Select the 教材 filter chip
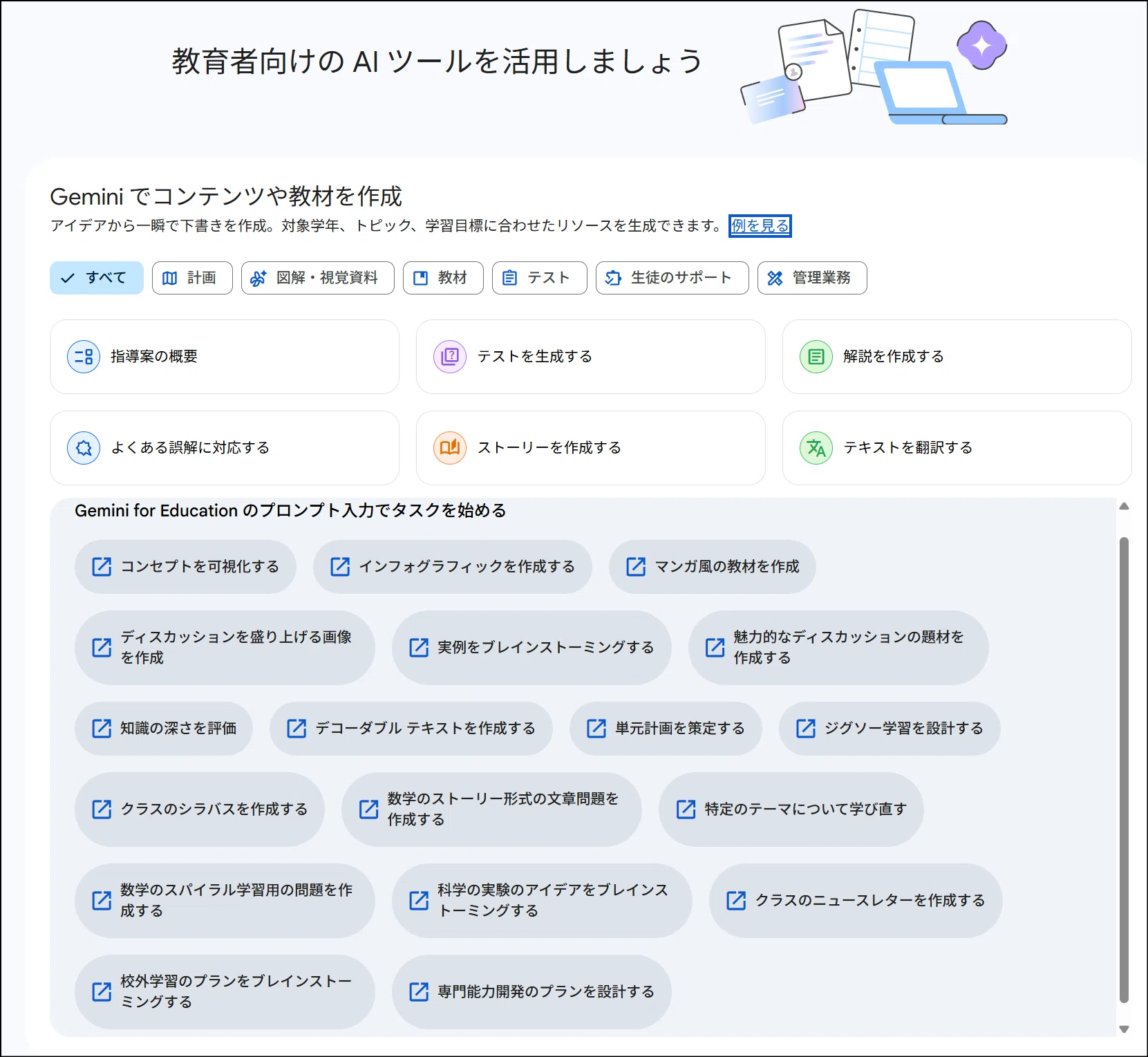Image resolution: width=1148 pixels, height=1057 pixels. pyautogui.click(x=443, y=278)
